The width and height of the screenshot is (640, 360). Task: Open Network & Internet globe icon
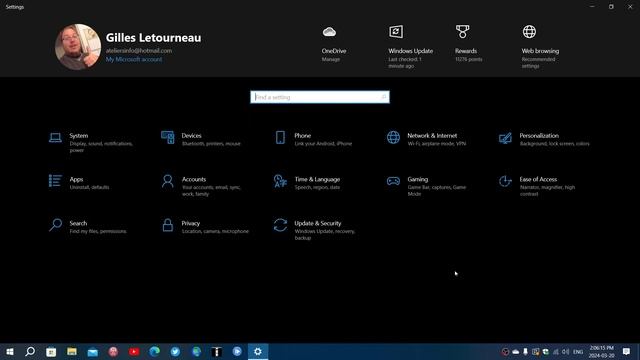(x=393, y=138)
